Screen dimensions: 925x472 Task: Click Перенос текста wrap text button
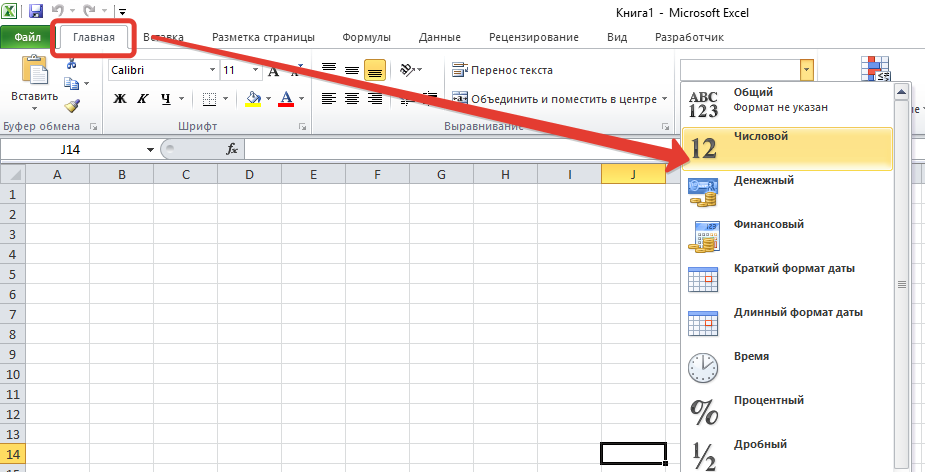click(x=503, y=70)
